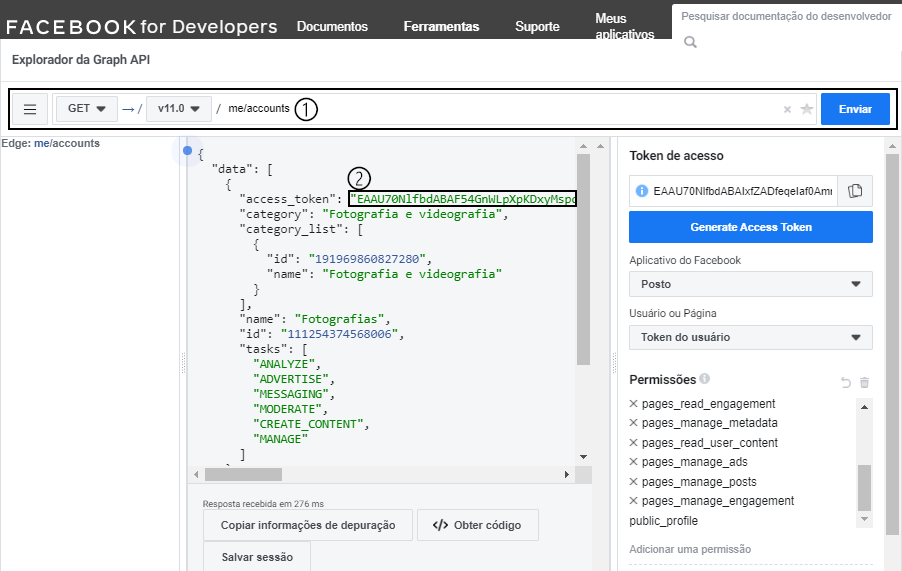Delete permissions with trash icon
The image size is (902, 571).
click(864, 382)
